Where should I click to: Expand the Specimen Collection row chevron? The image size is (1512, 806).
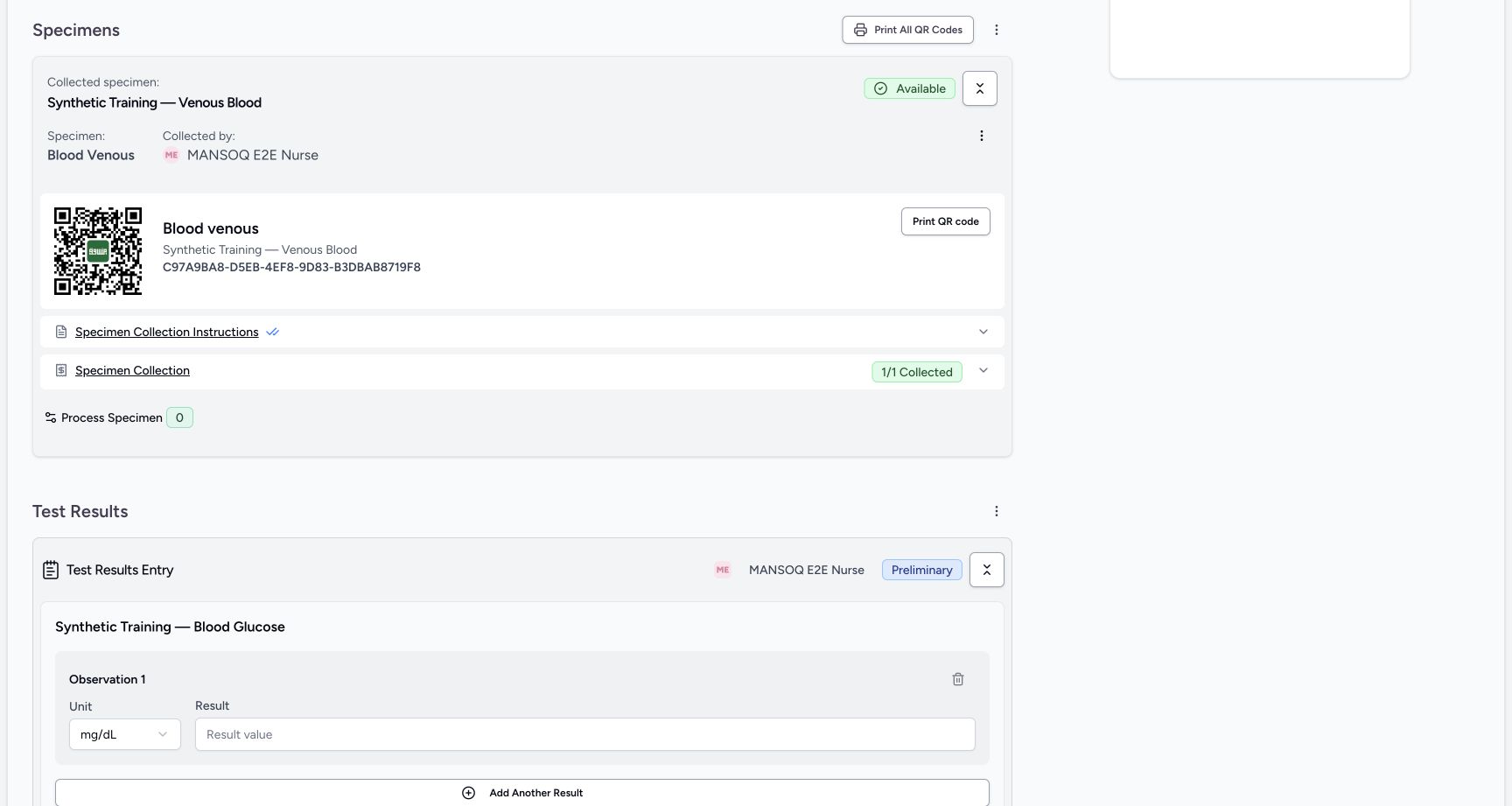point(983,370)
